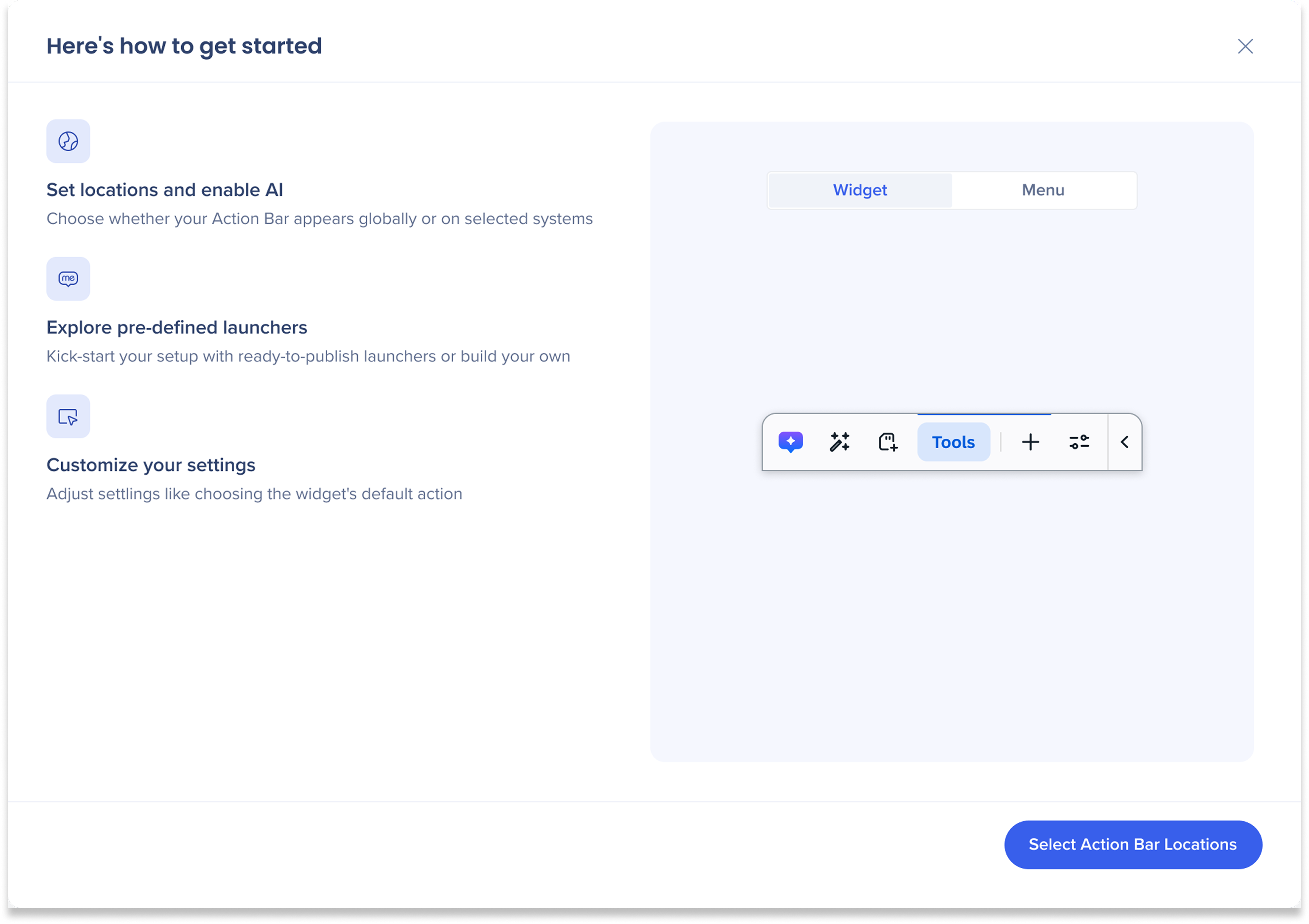Screen dimensions: 1309x924
Task: Click 'Customize your settings' heading
Action: click(x=151, y=465)
